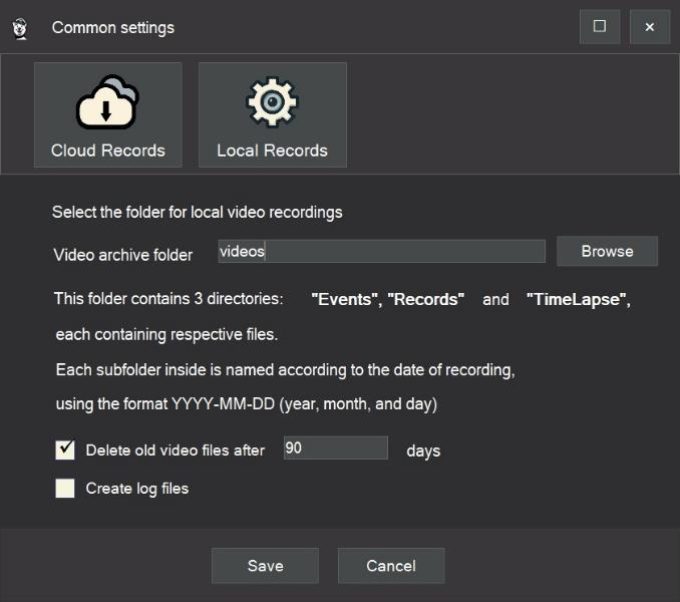680x602 pixels.
Task: Click the "Video archive folder" label
Action: [123, 255]
